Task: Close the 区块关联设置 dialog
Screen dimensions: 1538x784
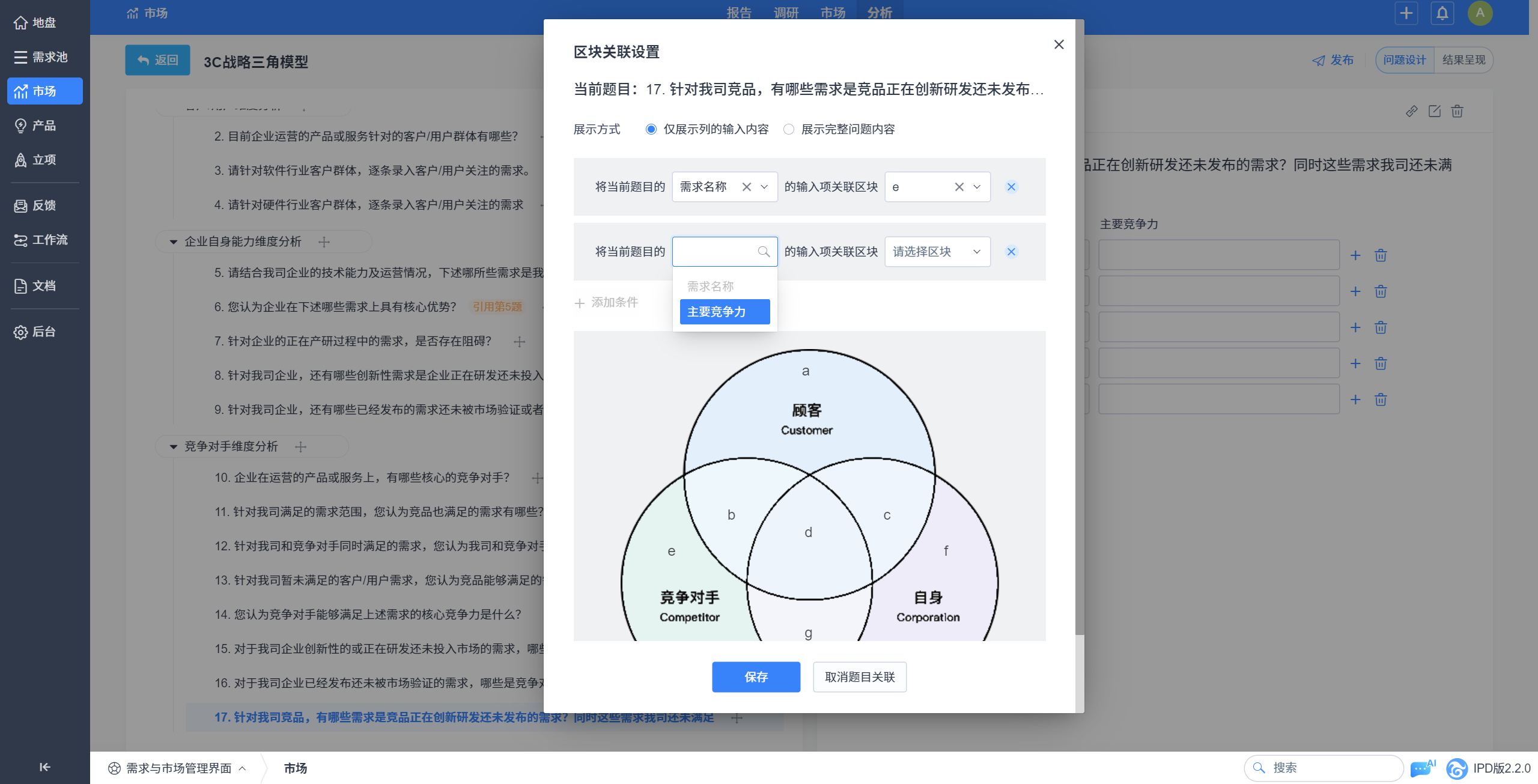Action: [1059, 44]
